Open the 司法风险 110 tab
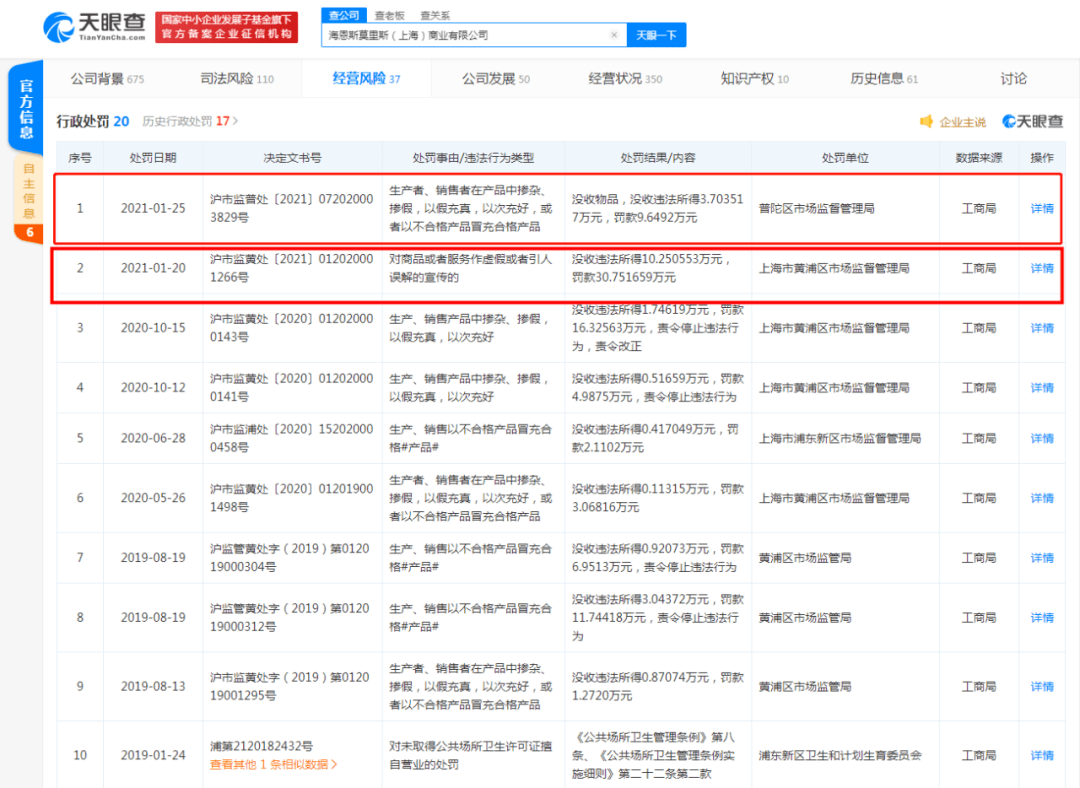Viewport: 1080px width, 788px height. point(237,79)
